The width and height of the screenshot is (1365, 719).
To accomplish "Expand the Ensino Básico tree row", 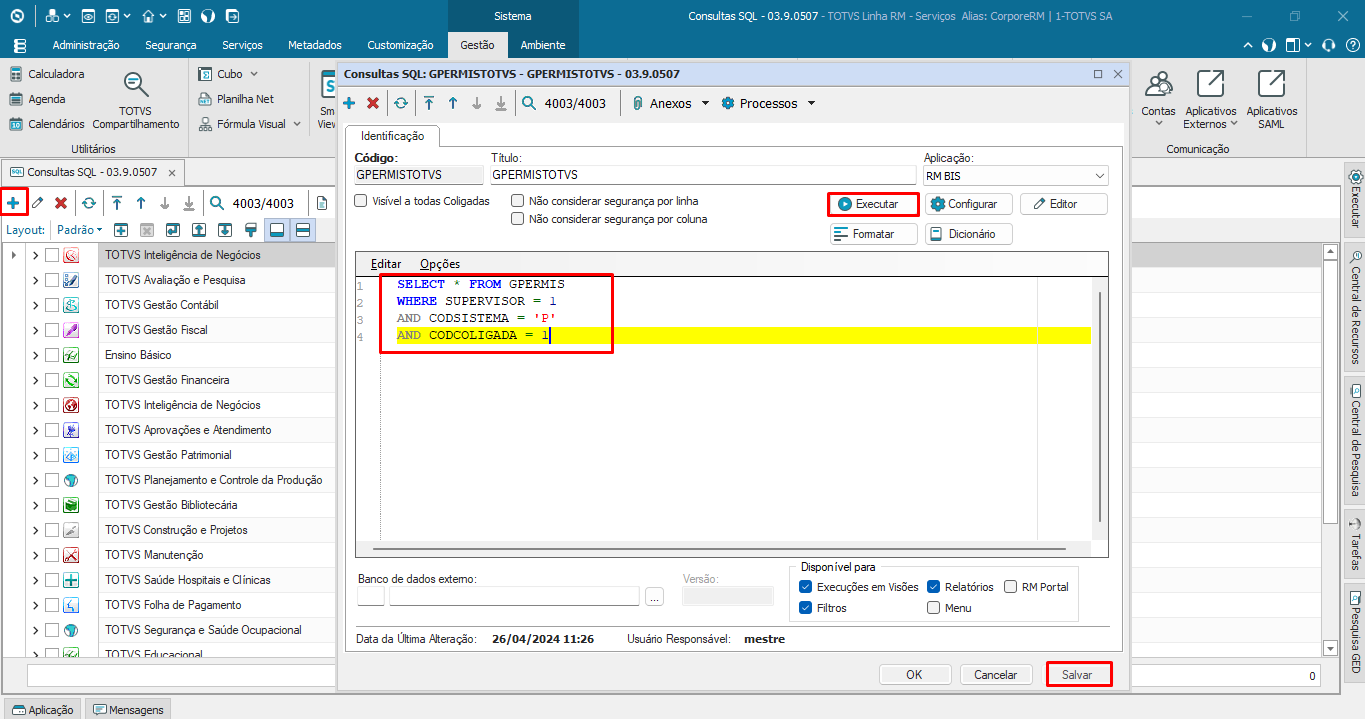I will tap(36, 355).
